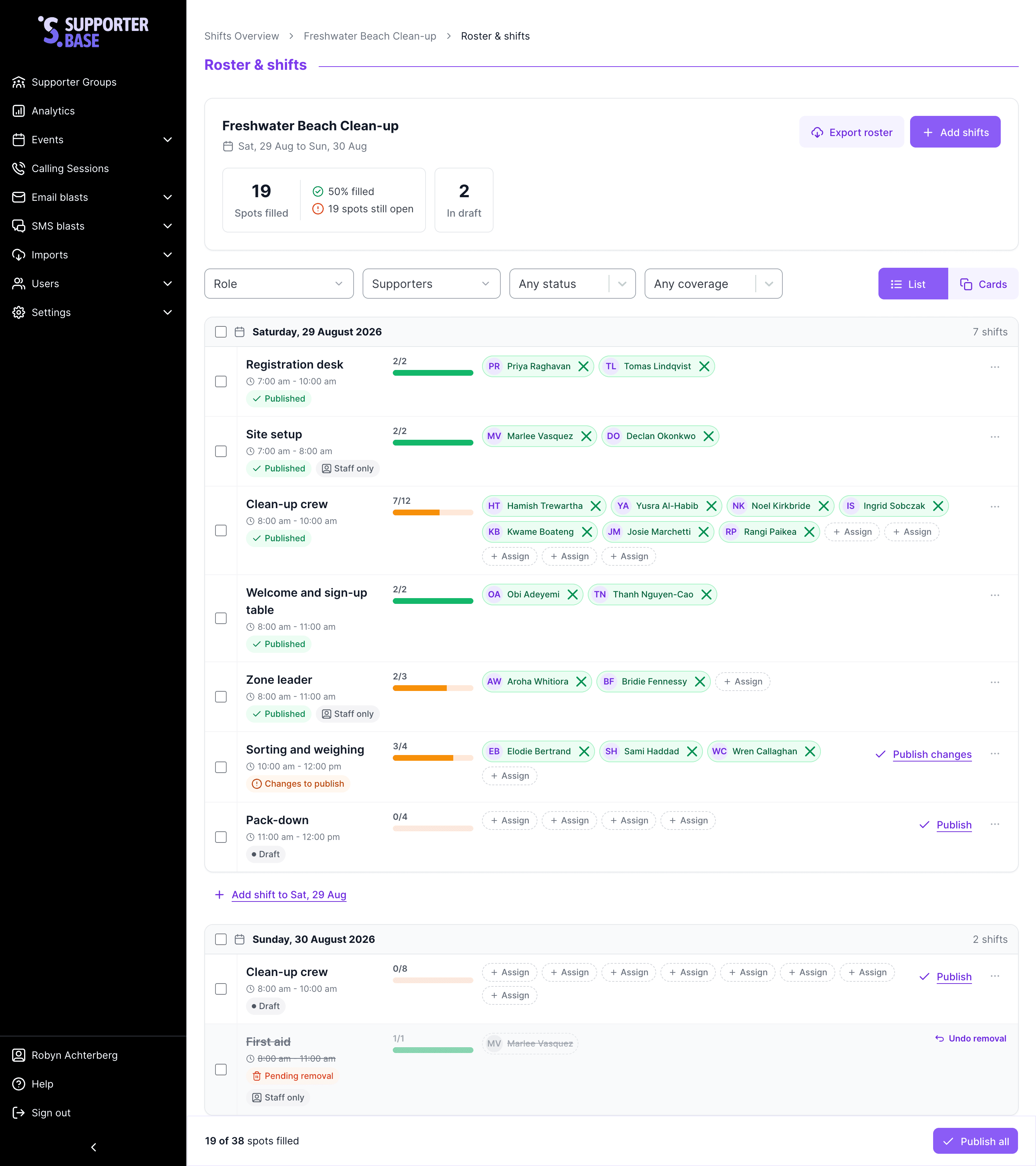Viewport: 1036px width, 1166px height.
Task: Tick the Site setup shift checkbox
Action: (221, 451)
